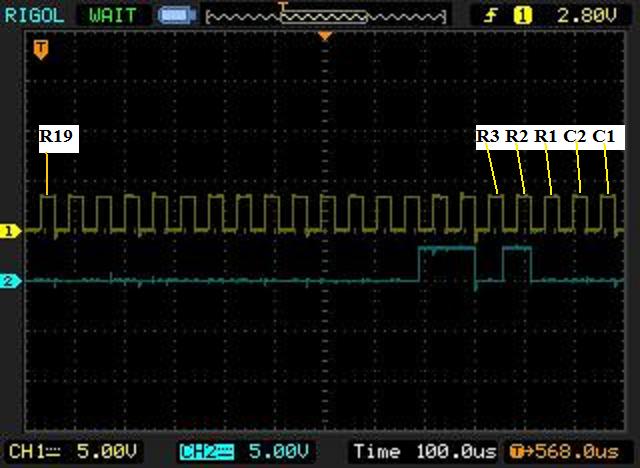Select the R19 pulse annotation label
Image resolution: width=640 pixels, height=468 pixels.
click(x=57, y=137)
